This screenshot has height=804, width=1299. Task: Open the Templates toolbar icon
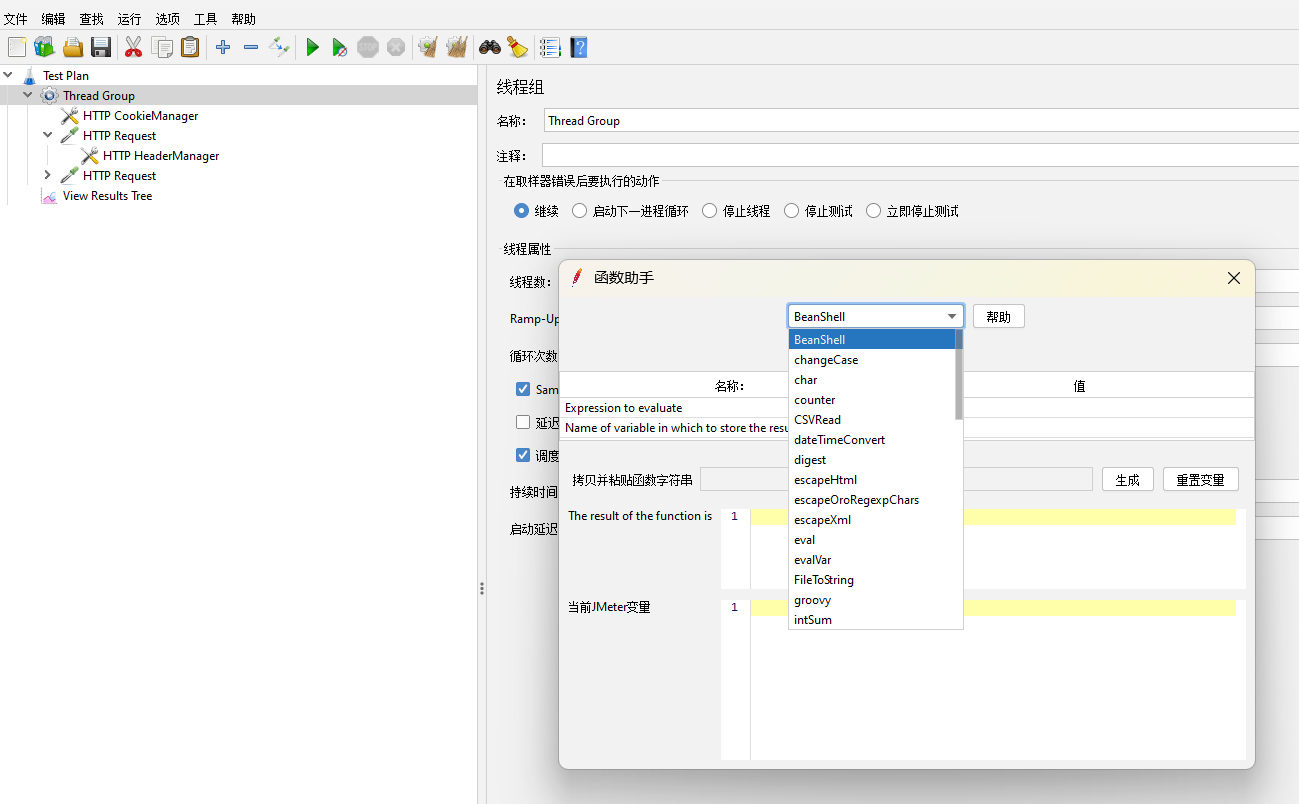pos(44,47)
